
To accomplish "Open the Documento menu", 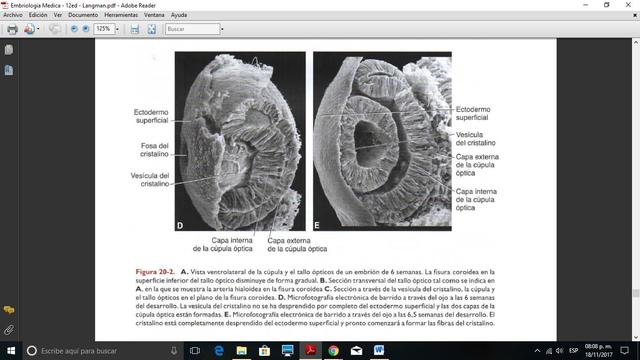I will click(83, 15).
